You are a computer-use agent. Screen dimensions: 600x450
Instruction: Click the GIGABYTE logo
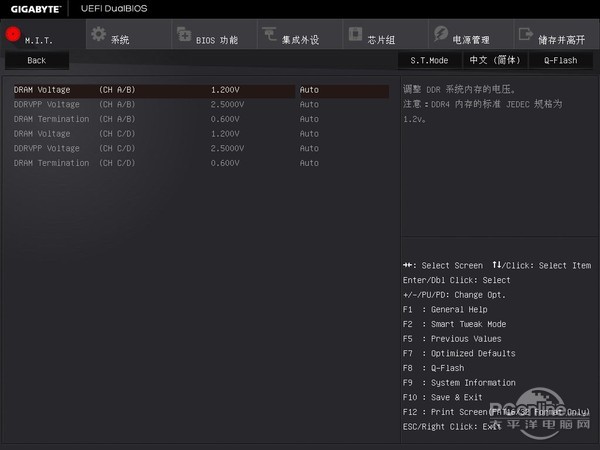click(36, 9)
